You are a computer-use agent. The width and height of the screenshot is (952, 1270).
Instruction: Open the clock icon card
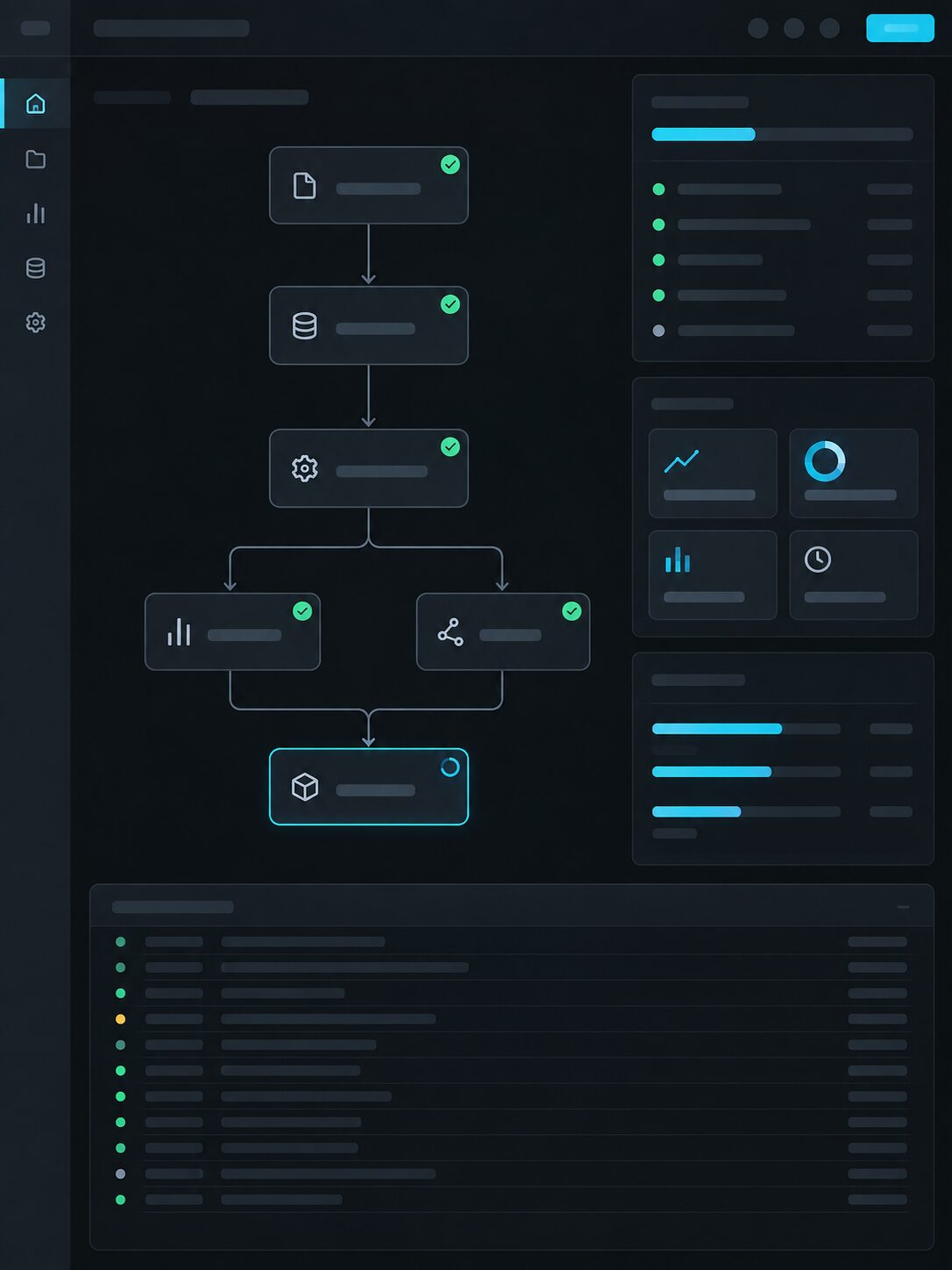(x=818, y=560)
